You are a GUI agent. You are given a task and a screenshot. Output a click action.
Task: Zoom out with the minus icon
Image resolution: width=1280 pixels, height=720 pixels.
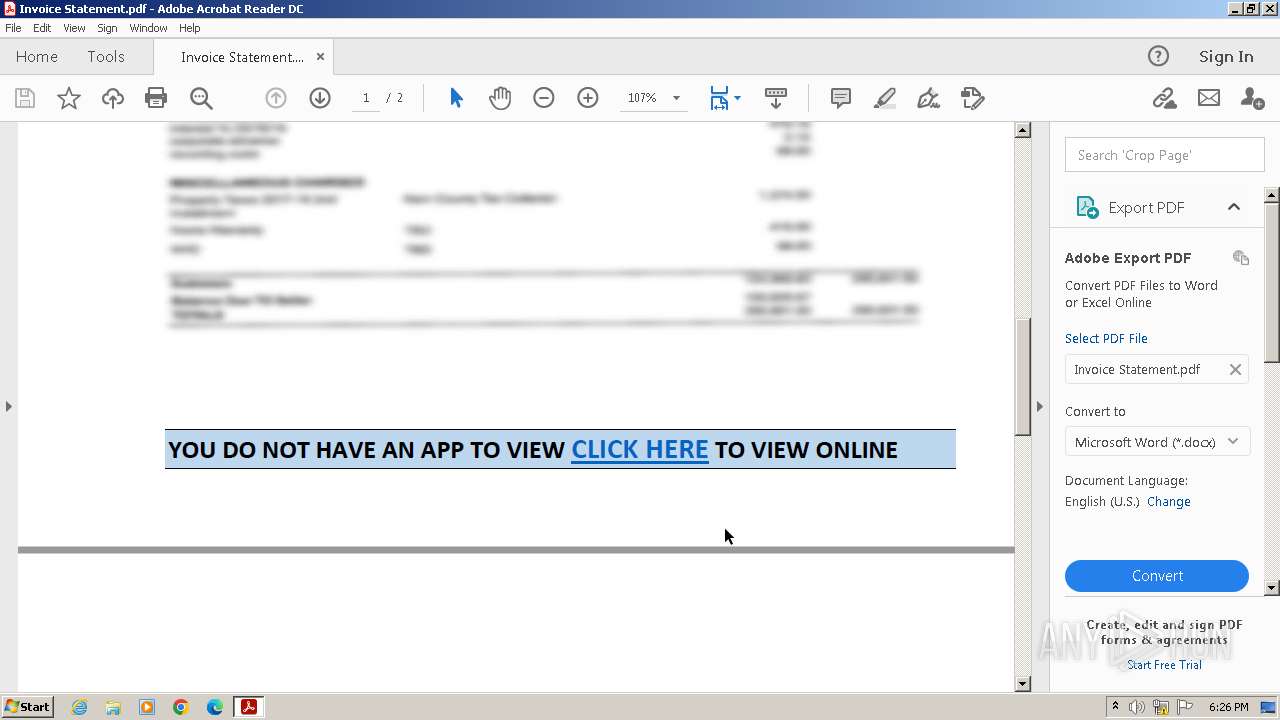pyautogui.click(x=544, y=98)
